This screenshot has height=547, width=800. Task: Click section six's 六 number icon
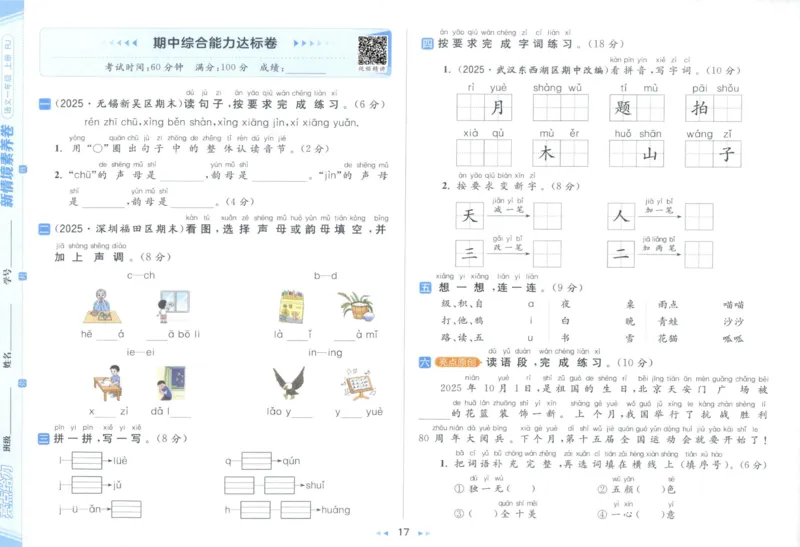(x=424, y=363)
